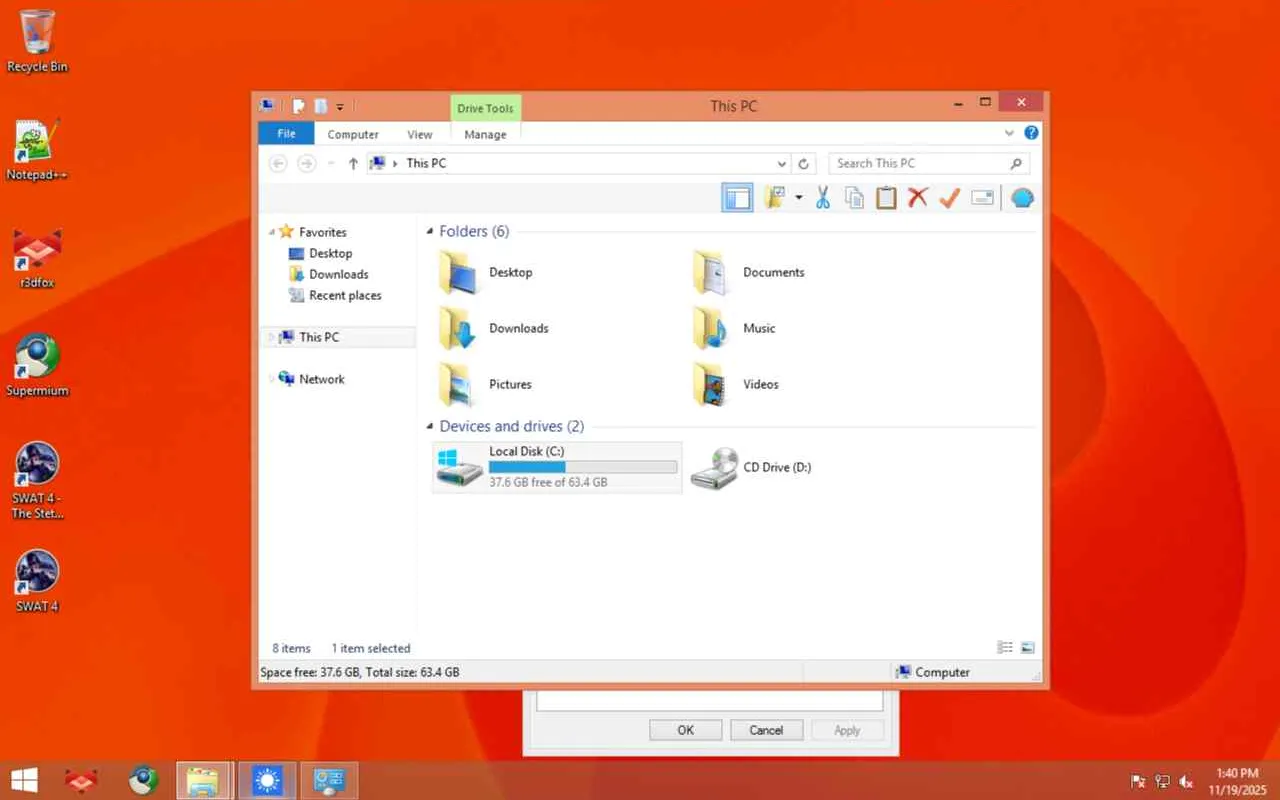This screenshot has height=800, width=1280.
Task: Open the address bar history dropdown
Action: pyautogui.click(x=782, y=163)
